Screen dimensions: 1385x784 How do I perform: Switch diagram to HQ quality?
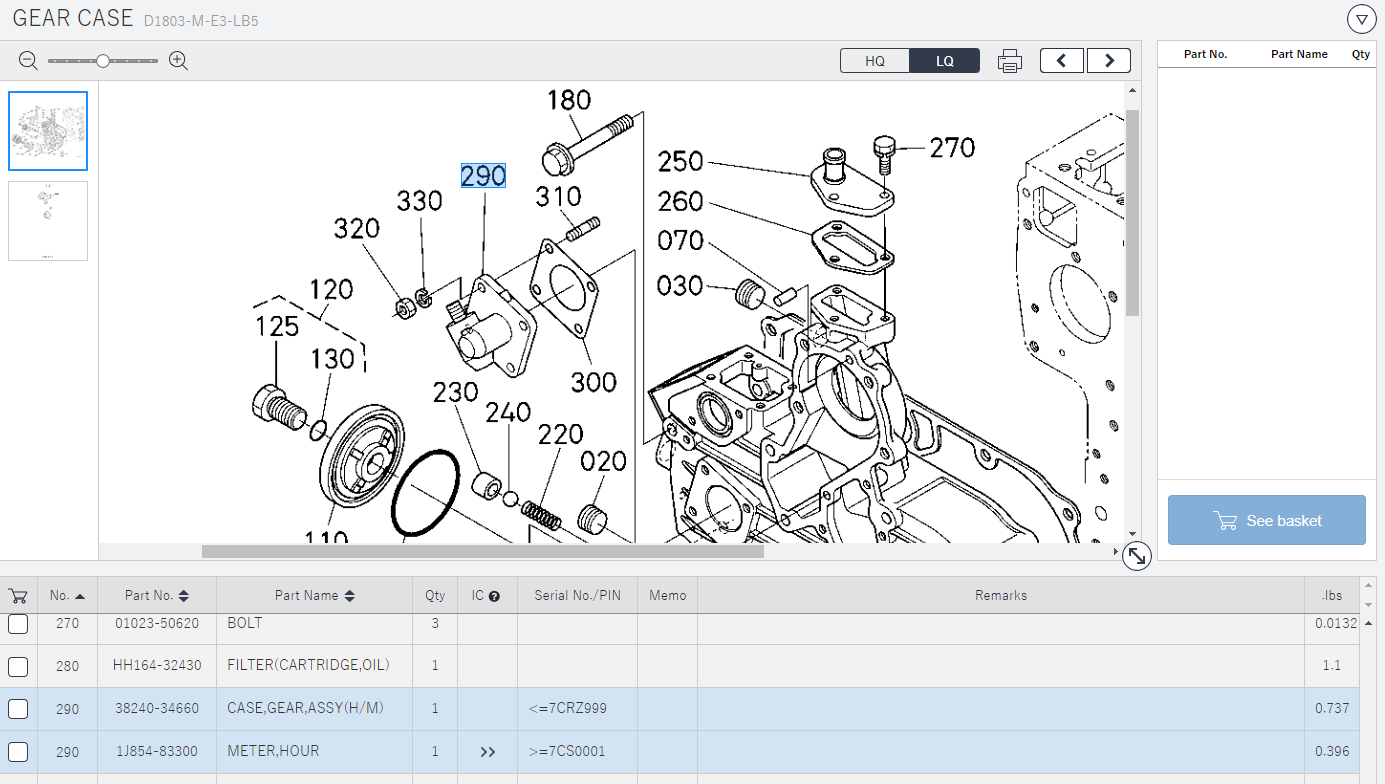875,61
